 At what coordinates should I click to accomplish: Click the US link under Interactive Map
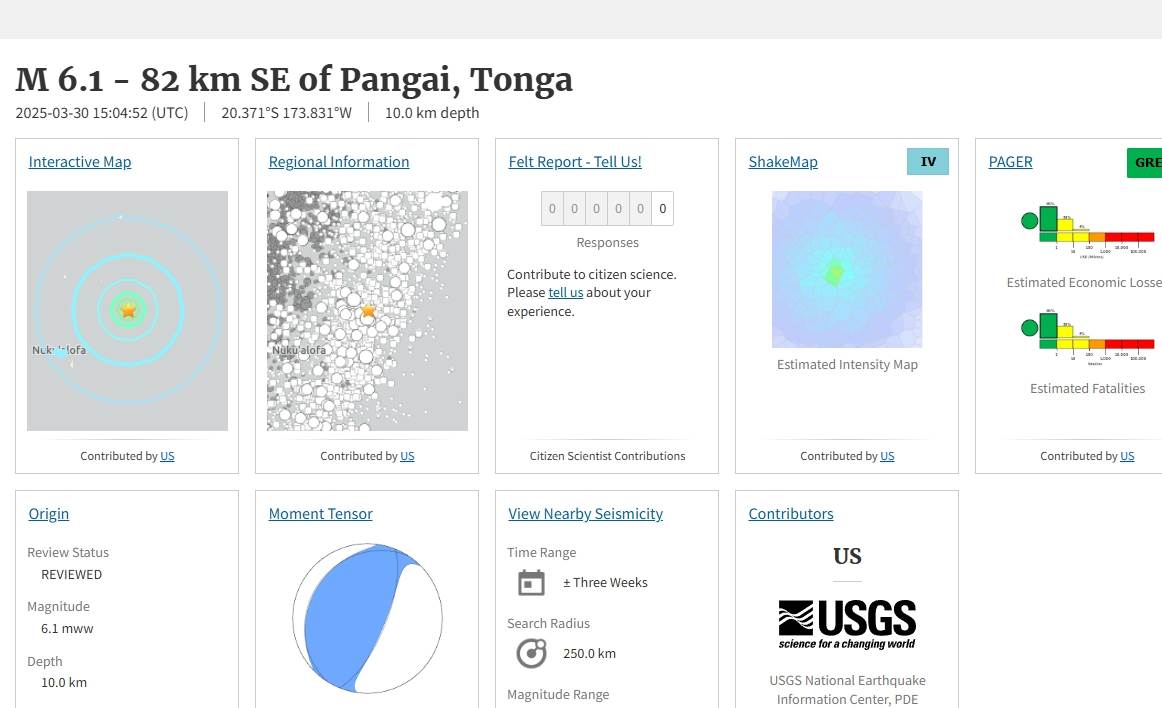[167, 456]
